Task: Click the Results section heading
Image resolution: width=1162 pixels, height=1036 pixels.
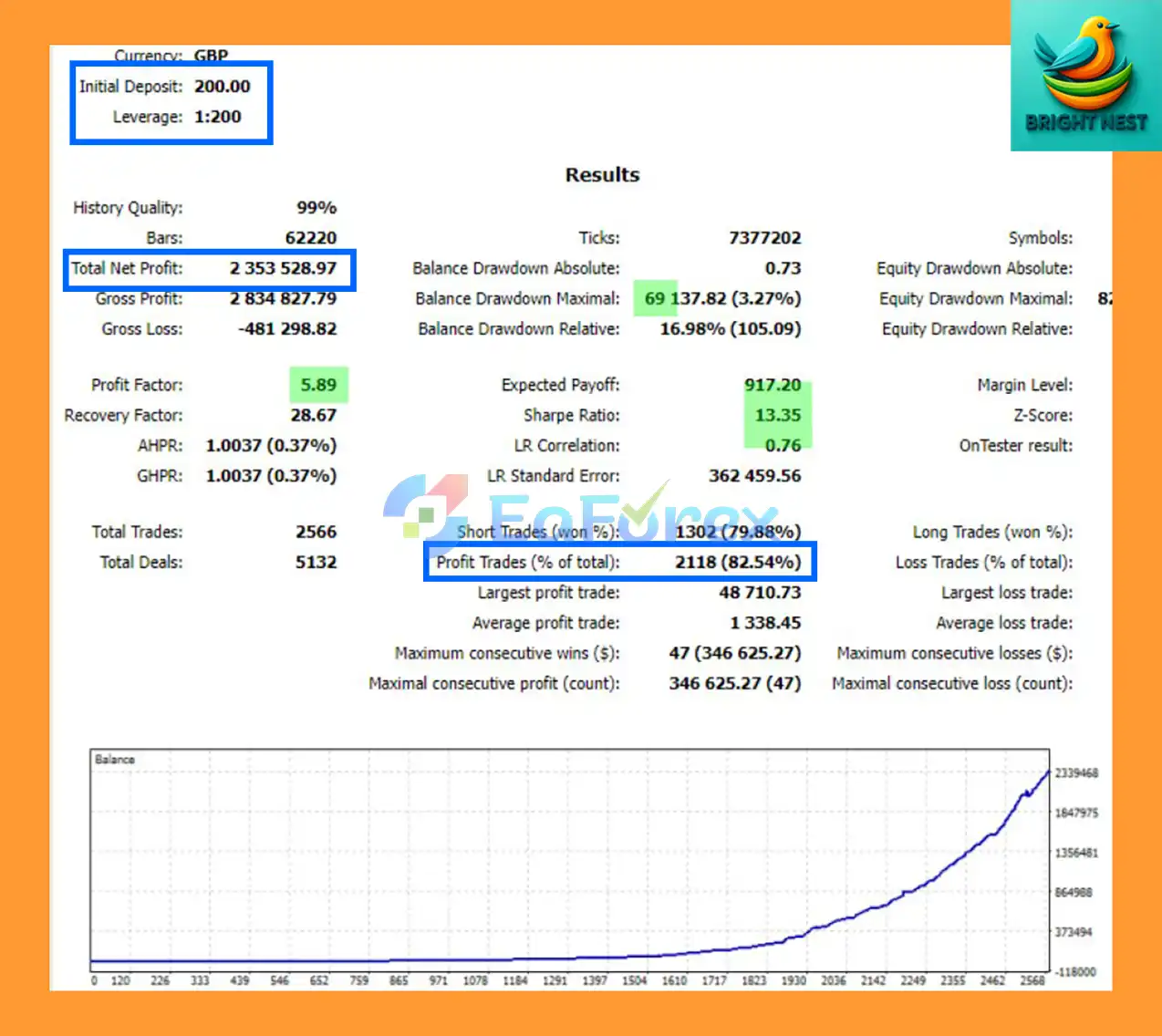Action: click(602, 174)
